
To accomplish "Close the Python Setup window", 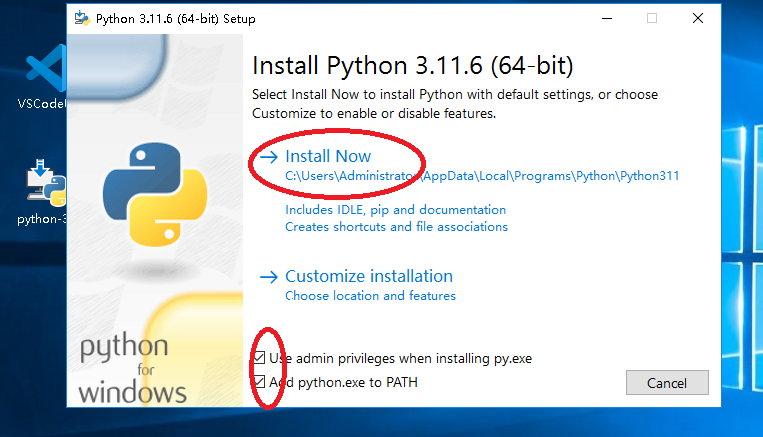I will click(x=698, y=18).
